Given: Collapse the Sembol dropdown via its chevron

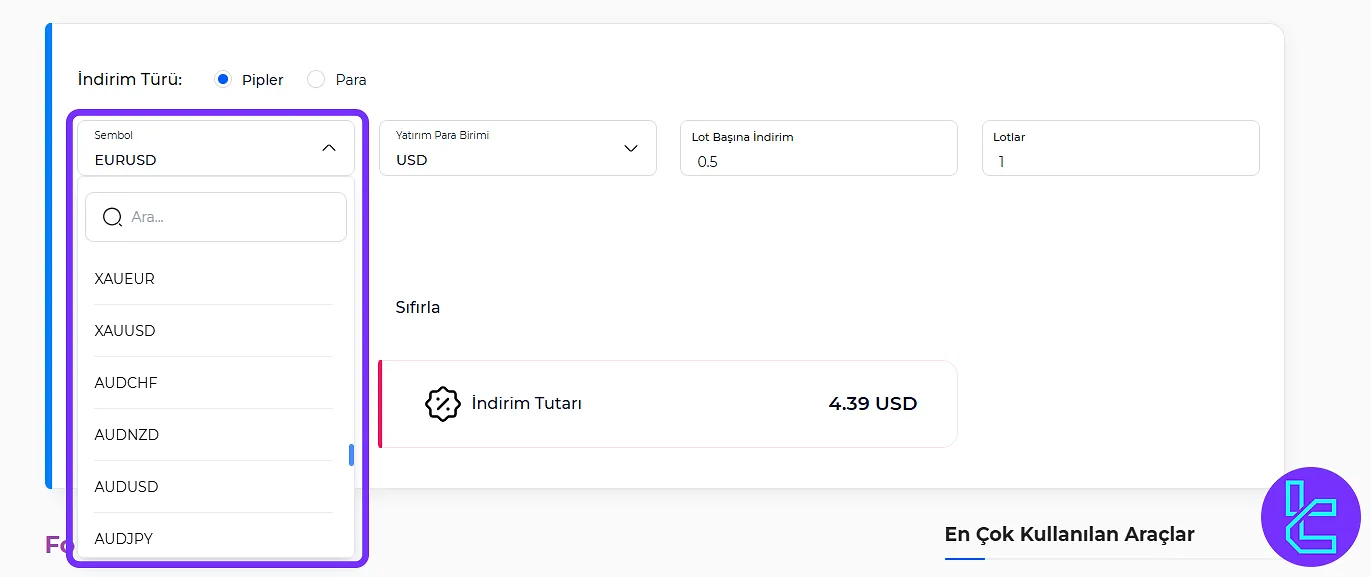Looking at the screenshot, I should tap(329, 147).
